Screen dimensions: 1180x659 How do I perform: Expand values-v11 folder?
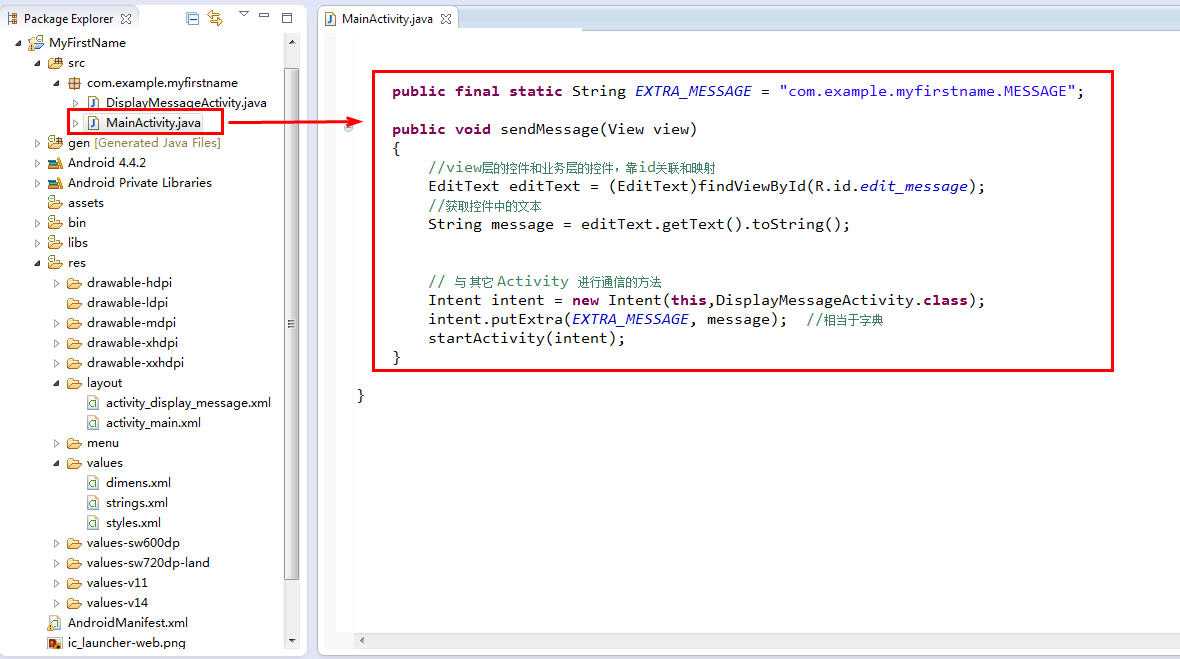pyautogui.click(x=56, y=583)
